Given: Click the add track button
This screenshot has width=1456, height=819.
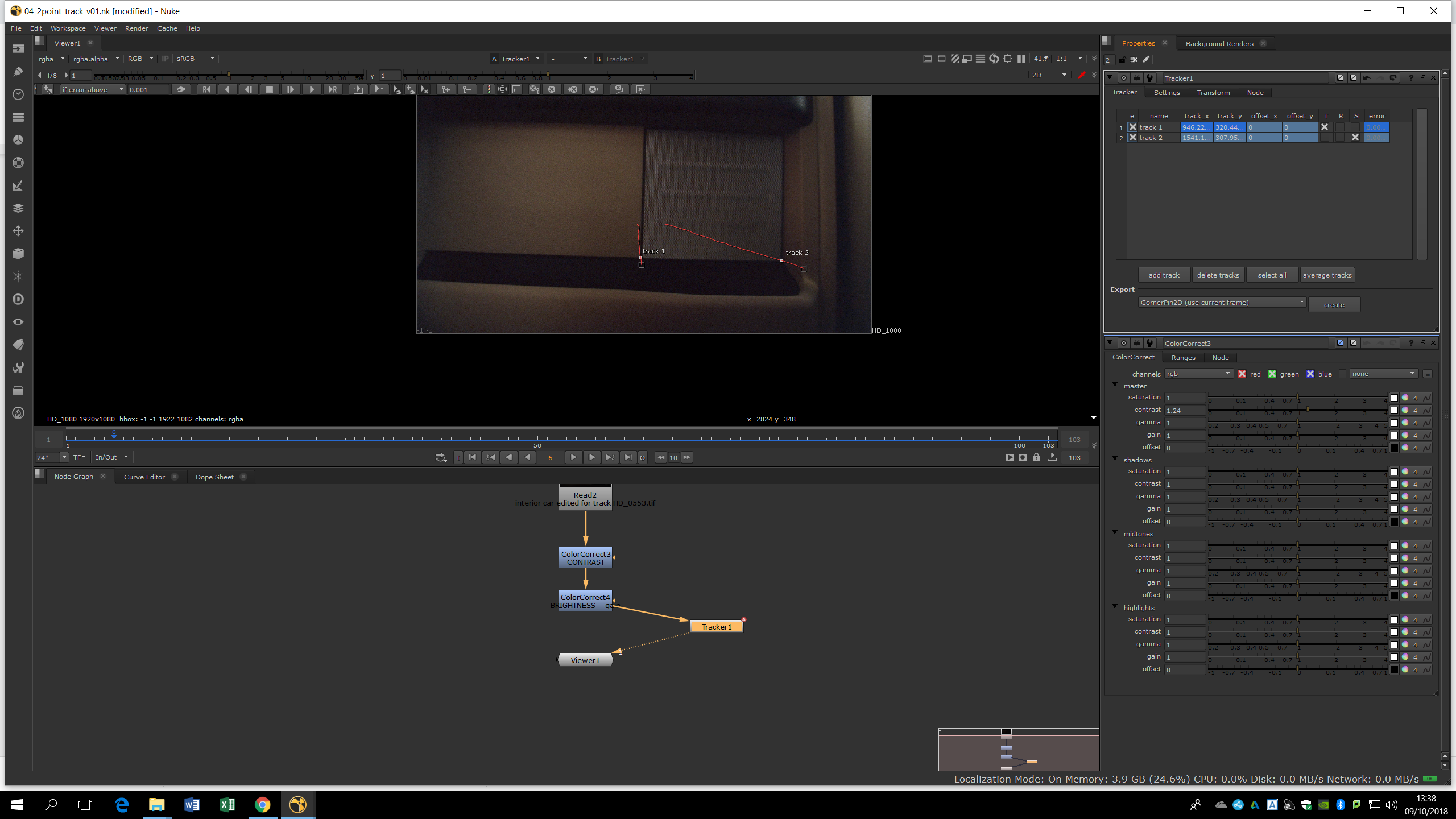Looking at the screenshot, I should (x=1164, y=275).
